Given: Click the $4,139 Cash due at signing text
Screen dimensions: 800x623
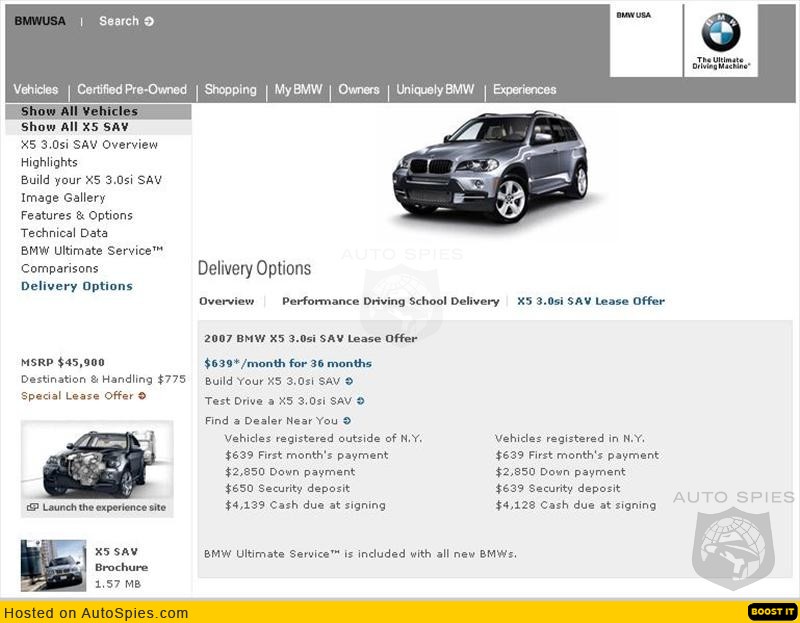Looking at the screenshot, I should 305,505.
